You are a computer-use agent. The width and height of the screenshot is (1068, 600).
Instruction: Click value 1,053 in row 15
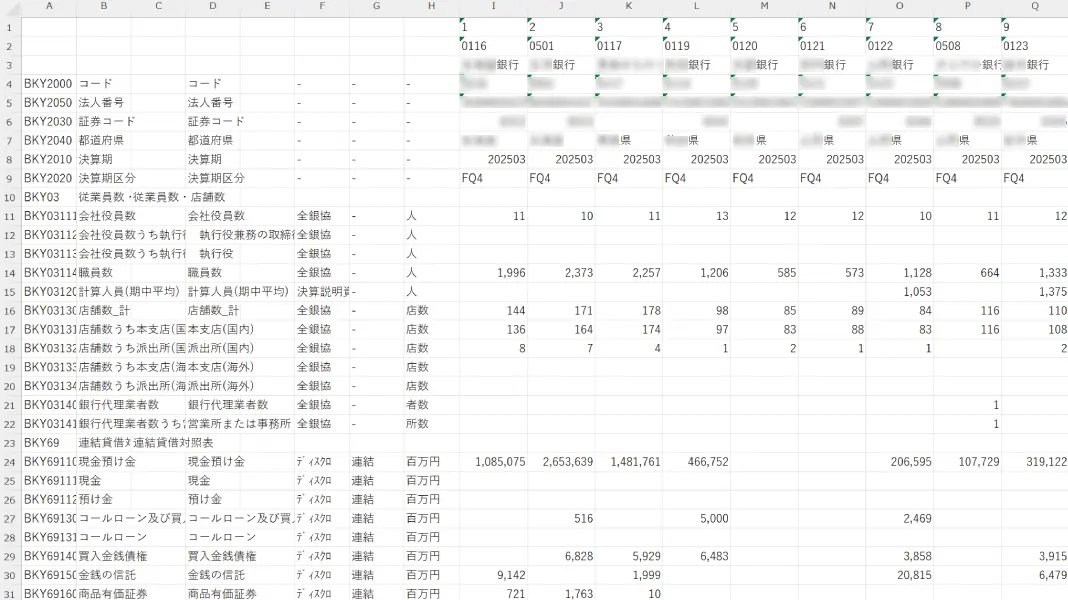(917, 291)
